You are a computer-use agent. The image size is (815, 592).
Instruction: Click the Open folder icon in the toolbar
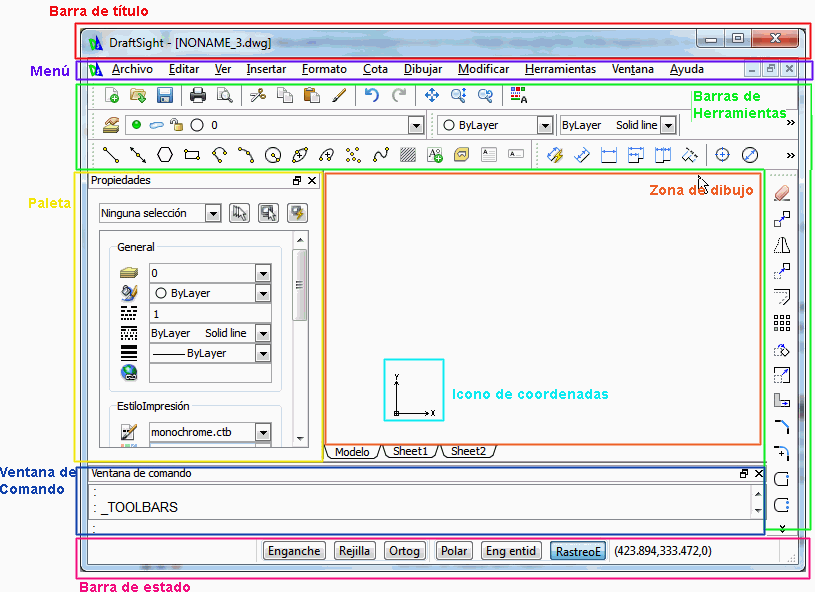[138, 95]
